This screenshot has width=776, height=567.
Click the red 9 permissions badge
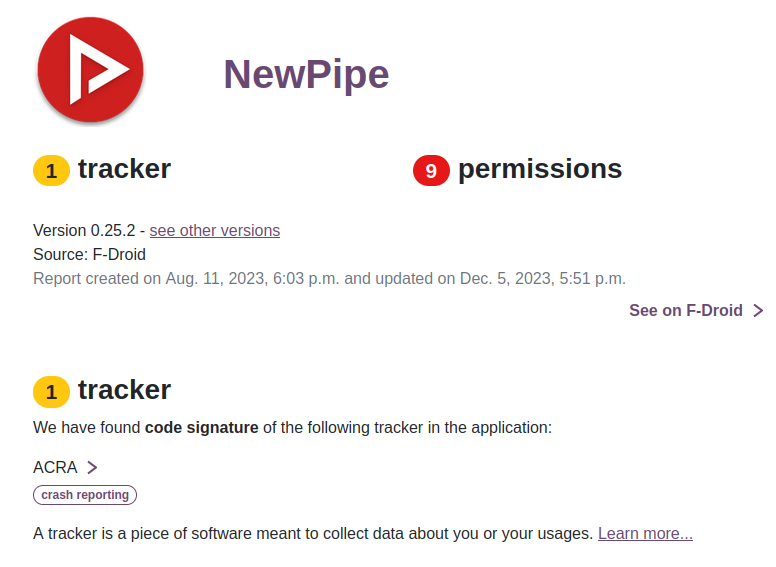(431, 171)
